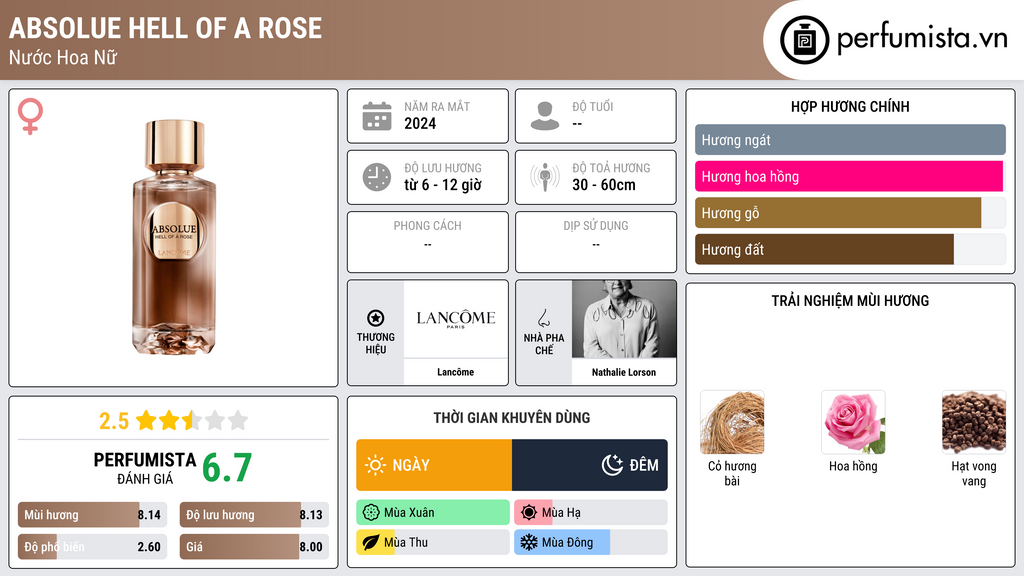The width and height of the screenshot is (1024, 576).
Task: Click the pink female gender symbol
Action: pyautogui.click(x=30, y=116)
